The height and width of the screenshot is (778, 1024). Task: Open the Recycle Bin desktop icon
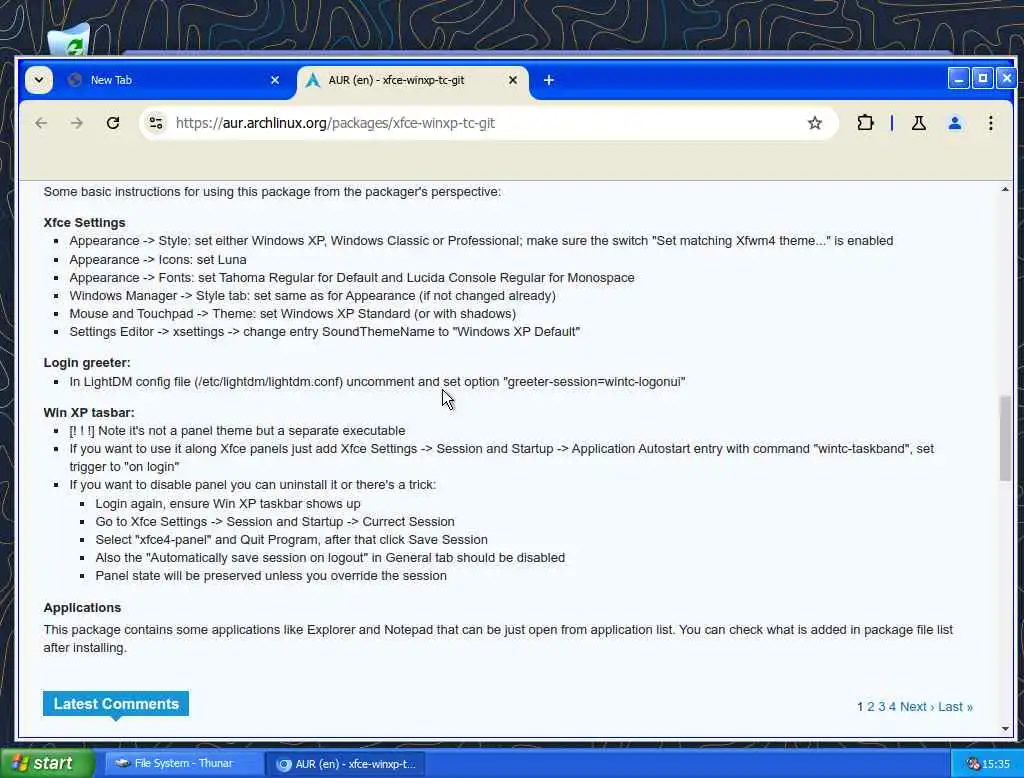pos(69,40)
